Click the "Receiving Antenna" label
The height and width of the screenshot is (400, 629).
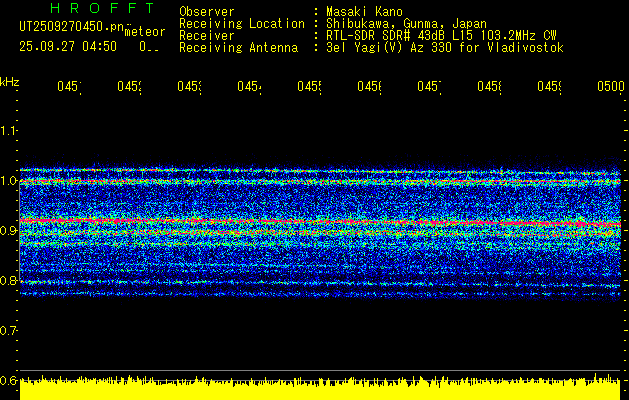pyautogui.click(x=239, y=48)
